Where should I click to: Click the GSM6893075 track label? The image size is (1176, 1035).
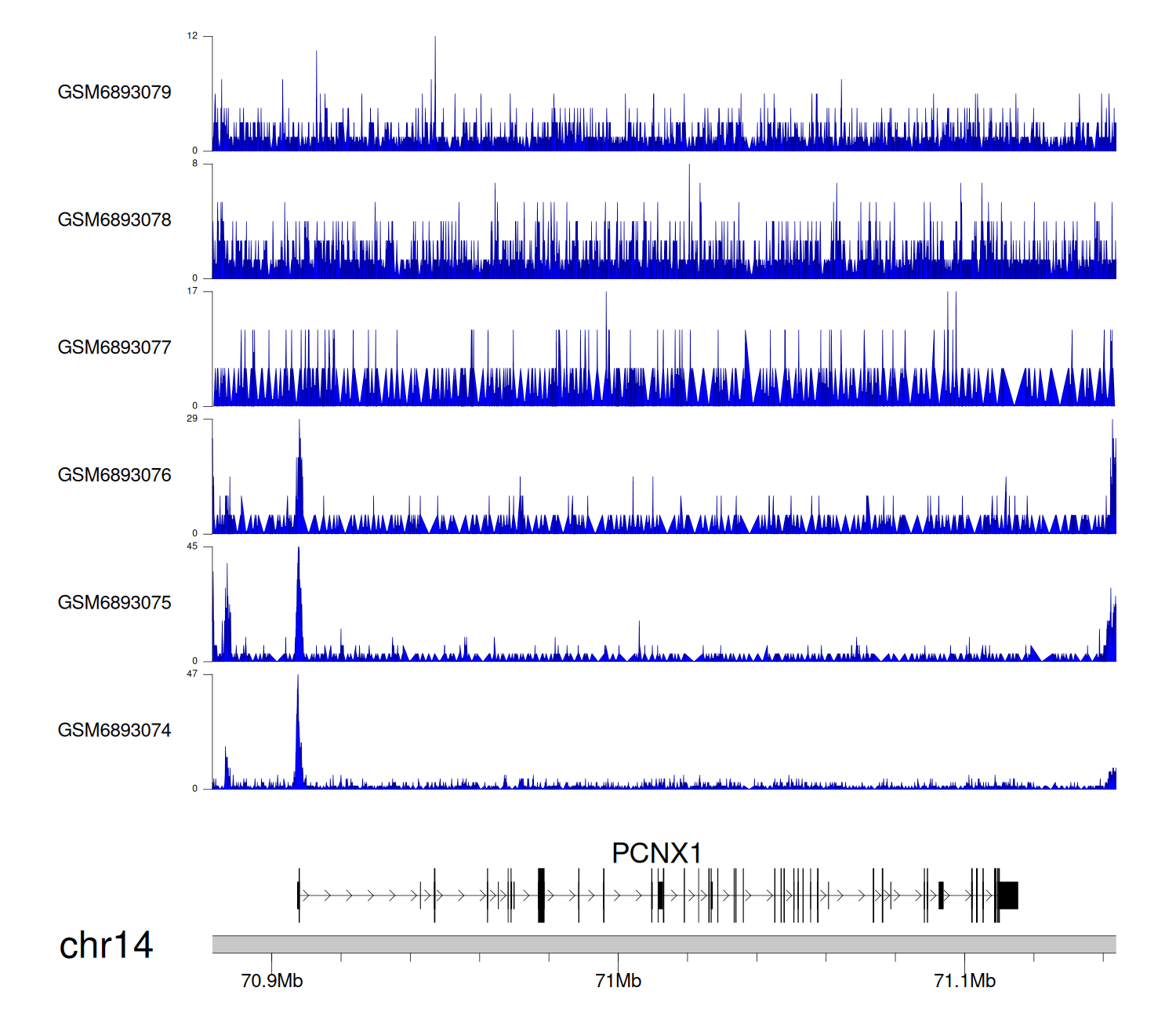point(114,603)
